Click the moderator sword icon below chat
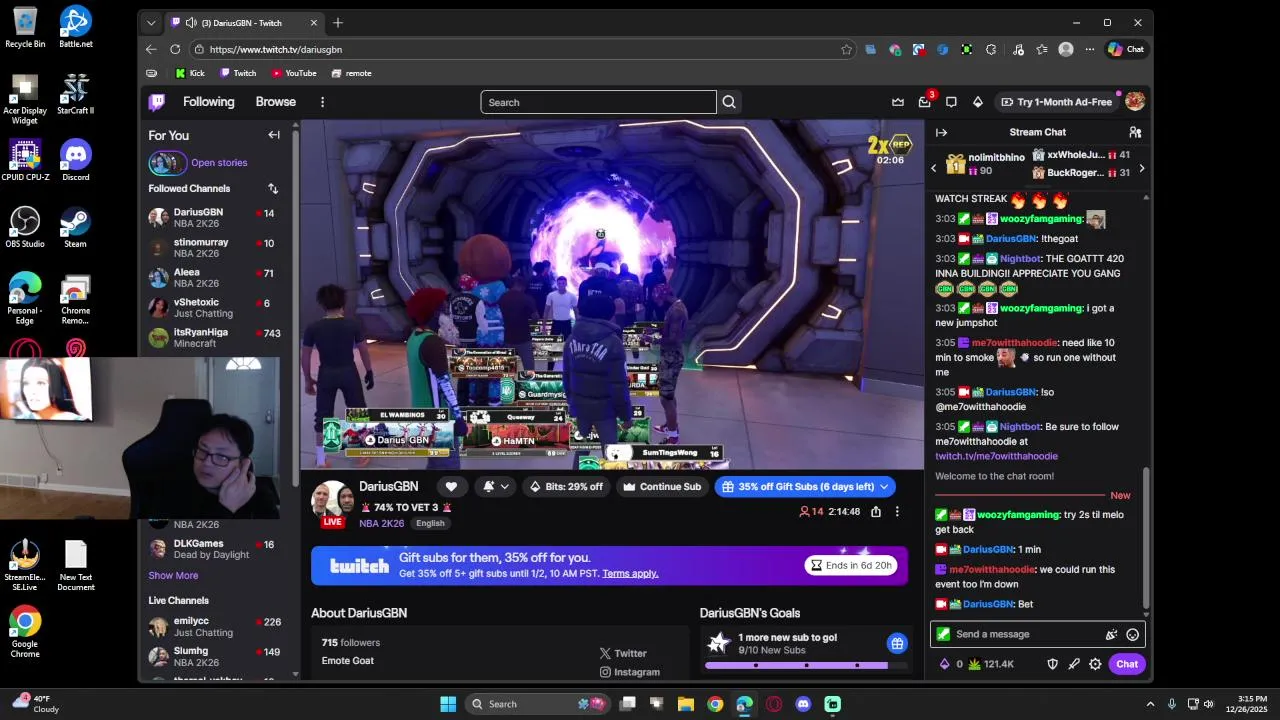 point(1074,664)
